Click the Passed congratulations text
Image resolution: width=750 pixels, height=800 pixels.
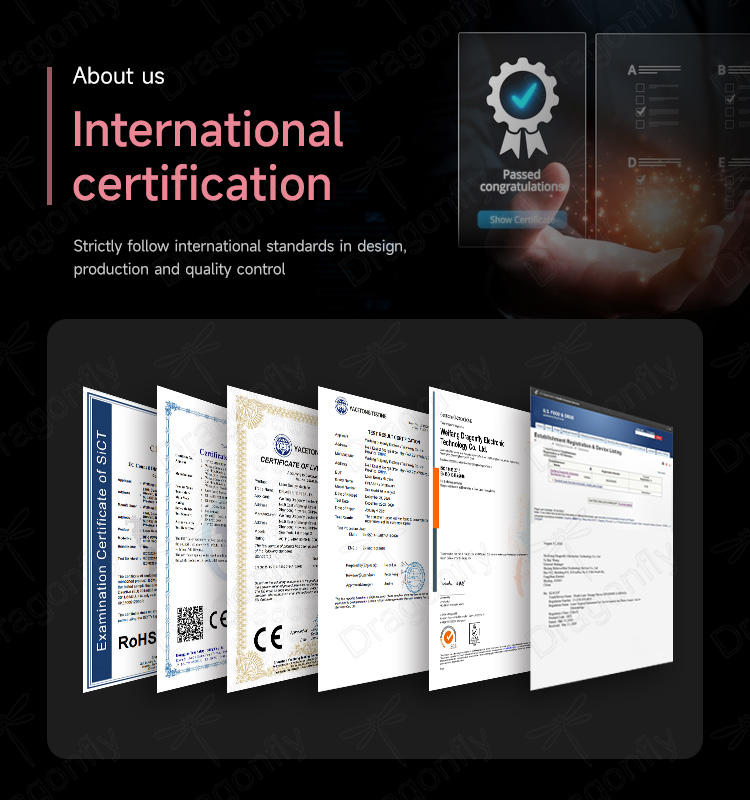pos(521,180)
